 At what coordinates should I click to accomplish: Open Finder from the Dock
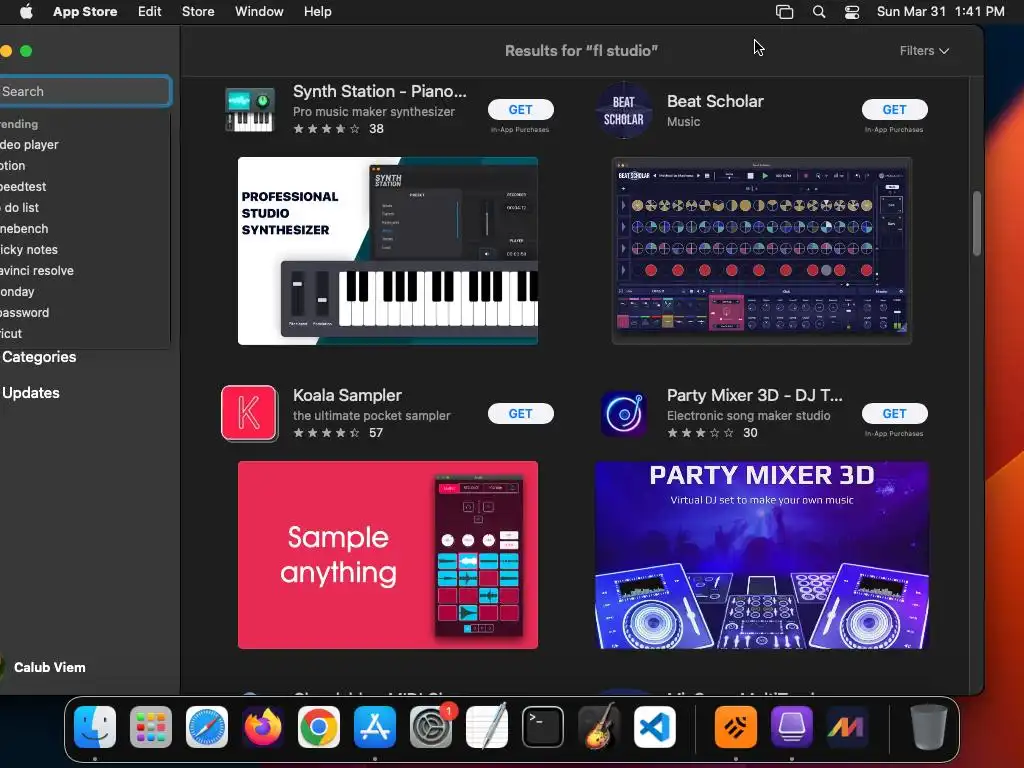pyautogui.click(x=95, y=727)
